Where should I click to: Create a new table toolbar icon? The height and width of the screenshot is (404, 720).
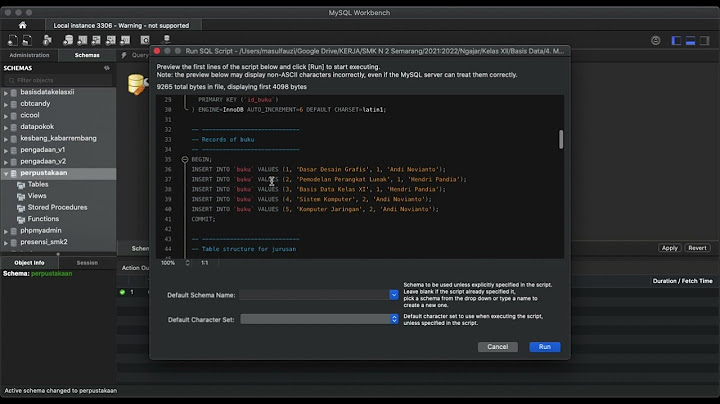(82, 40)
